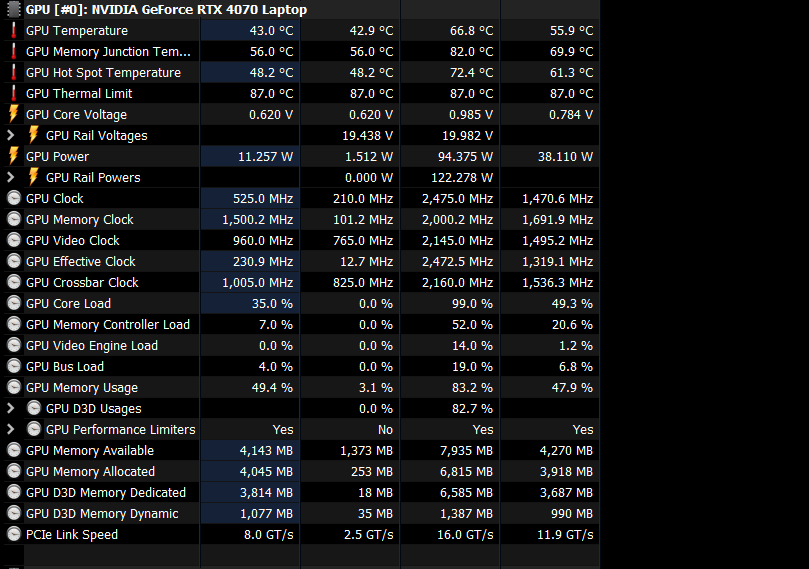
Task: Select the GPU D3D Memory Dedicated label
Action: coord(106,493)
